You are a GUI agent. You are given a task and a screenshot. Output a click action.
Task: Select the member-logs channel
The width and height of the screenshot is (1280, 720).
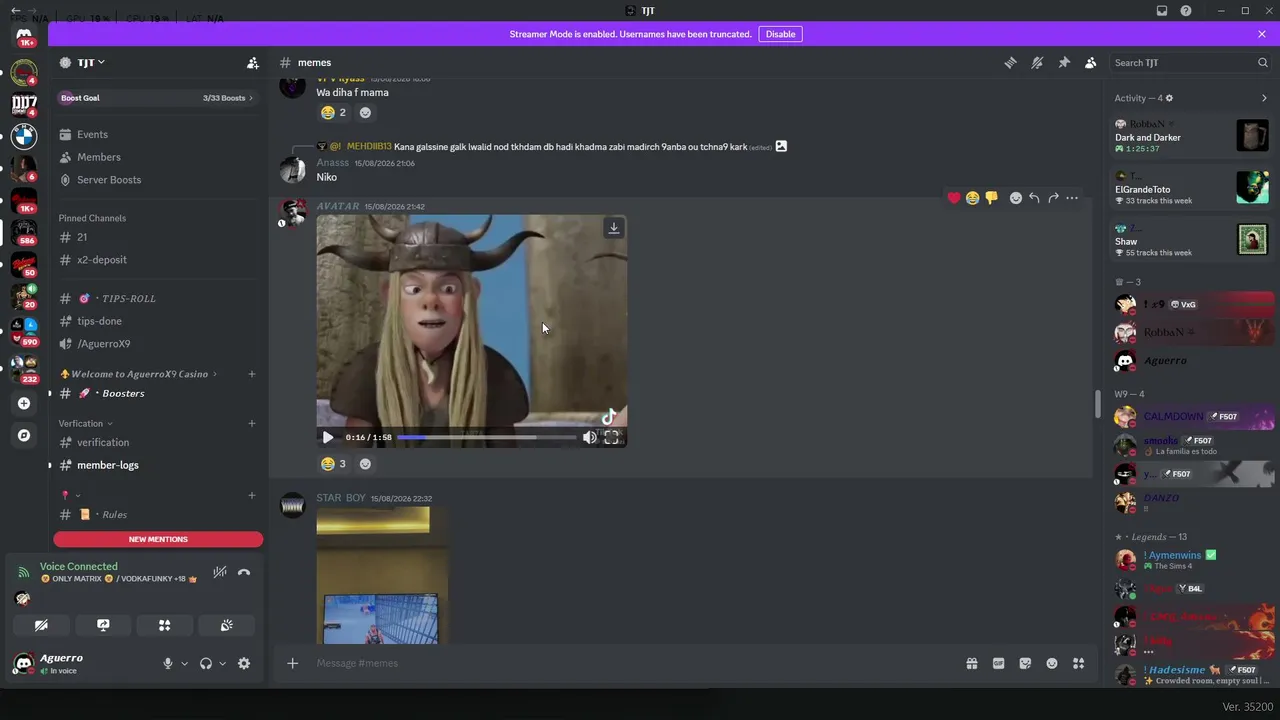pos(158,465)
